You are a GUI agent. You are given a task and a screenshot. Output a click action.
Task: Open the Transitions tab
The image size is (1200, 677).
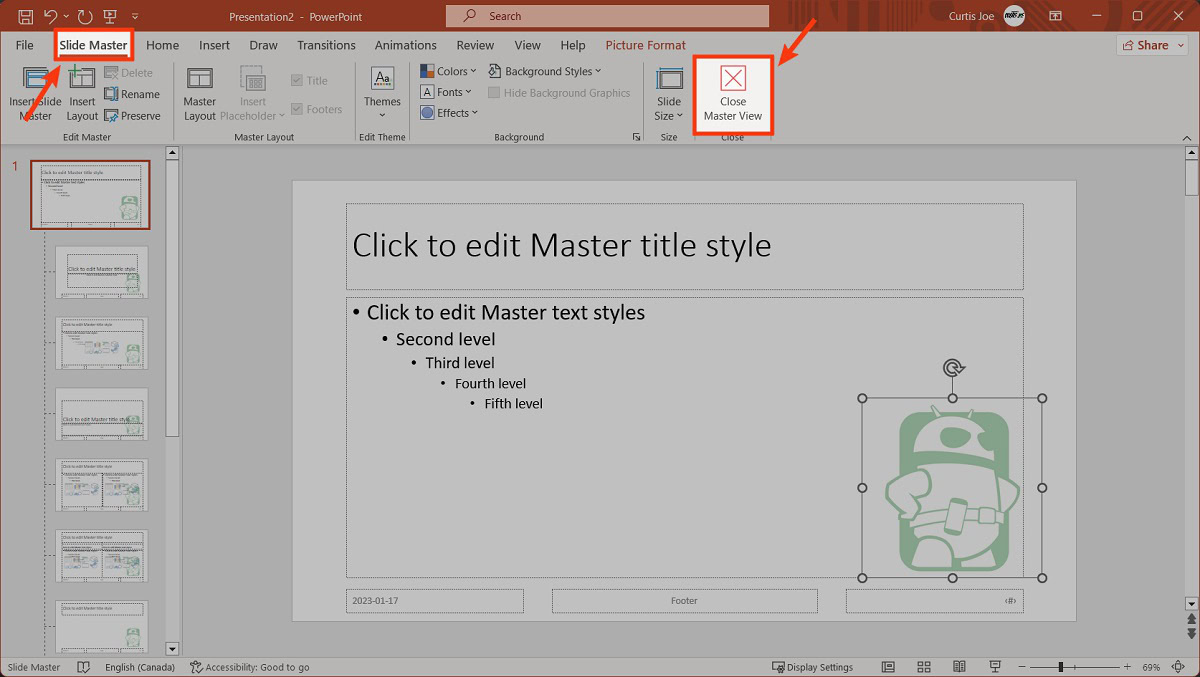(x=326, y=45)
